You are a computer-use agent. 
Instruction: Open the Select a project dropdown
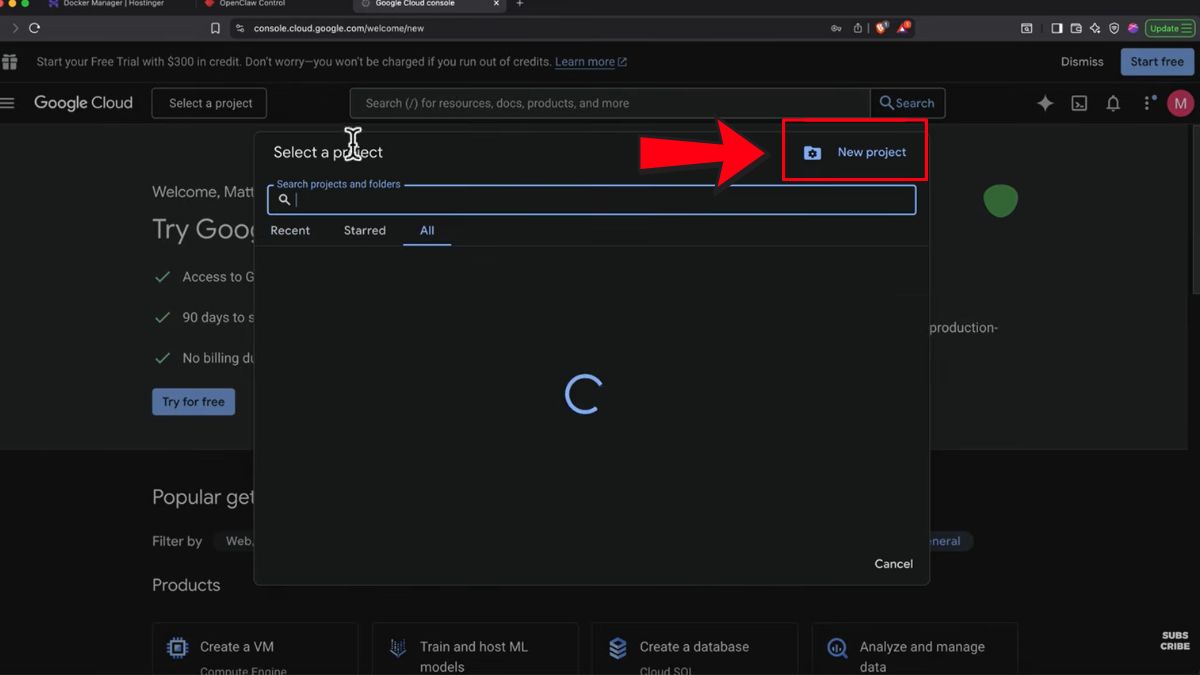(208, 103)
